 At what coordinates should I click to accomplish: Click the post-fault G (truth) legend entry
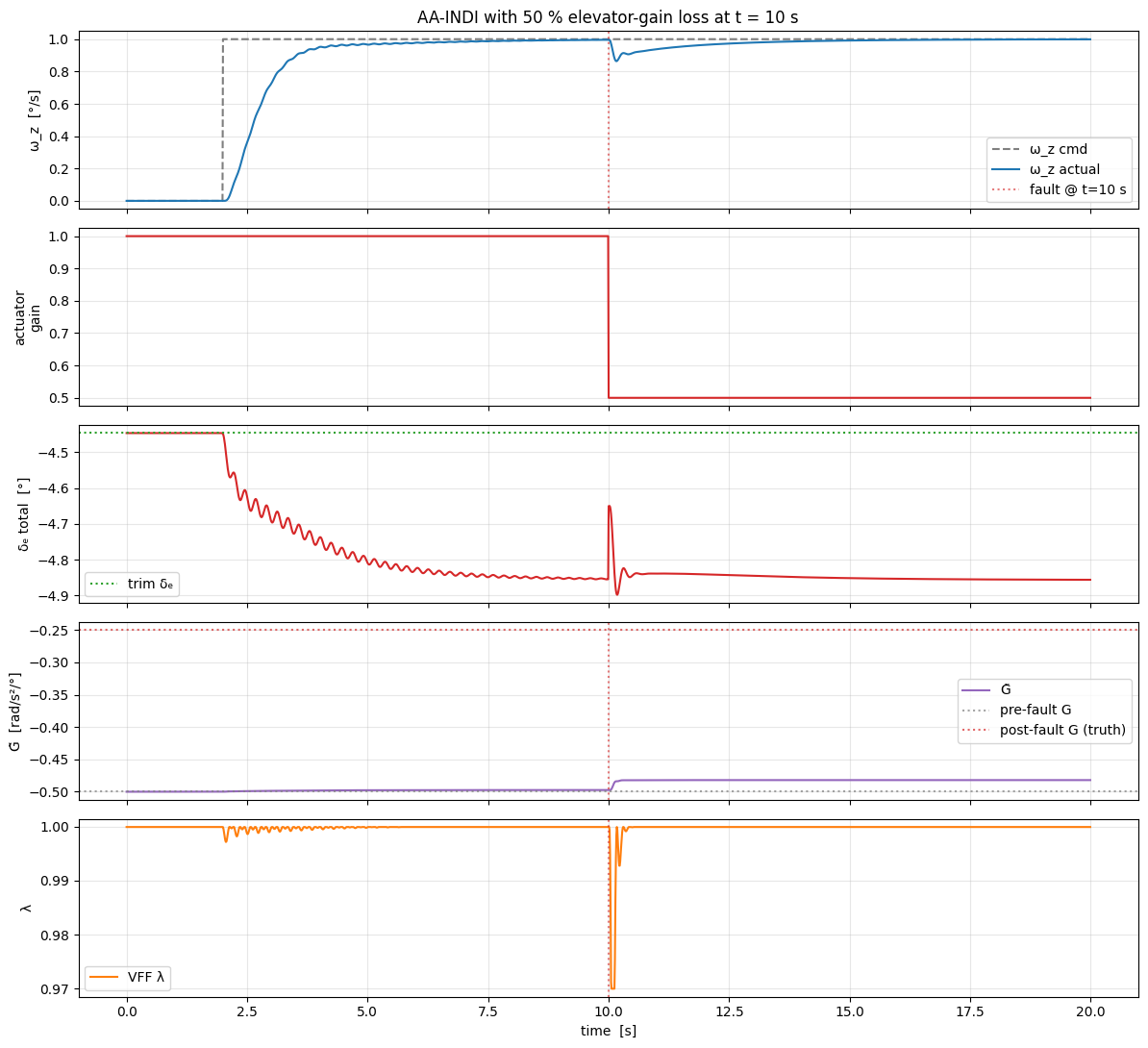pyautogui.click(x=1043, y=730)
